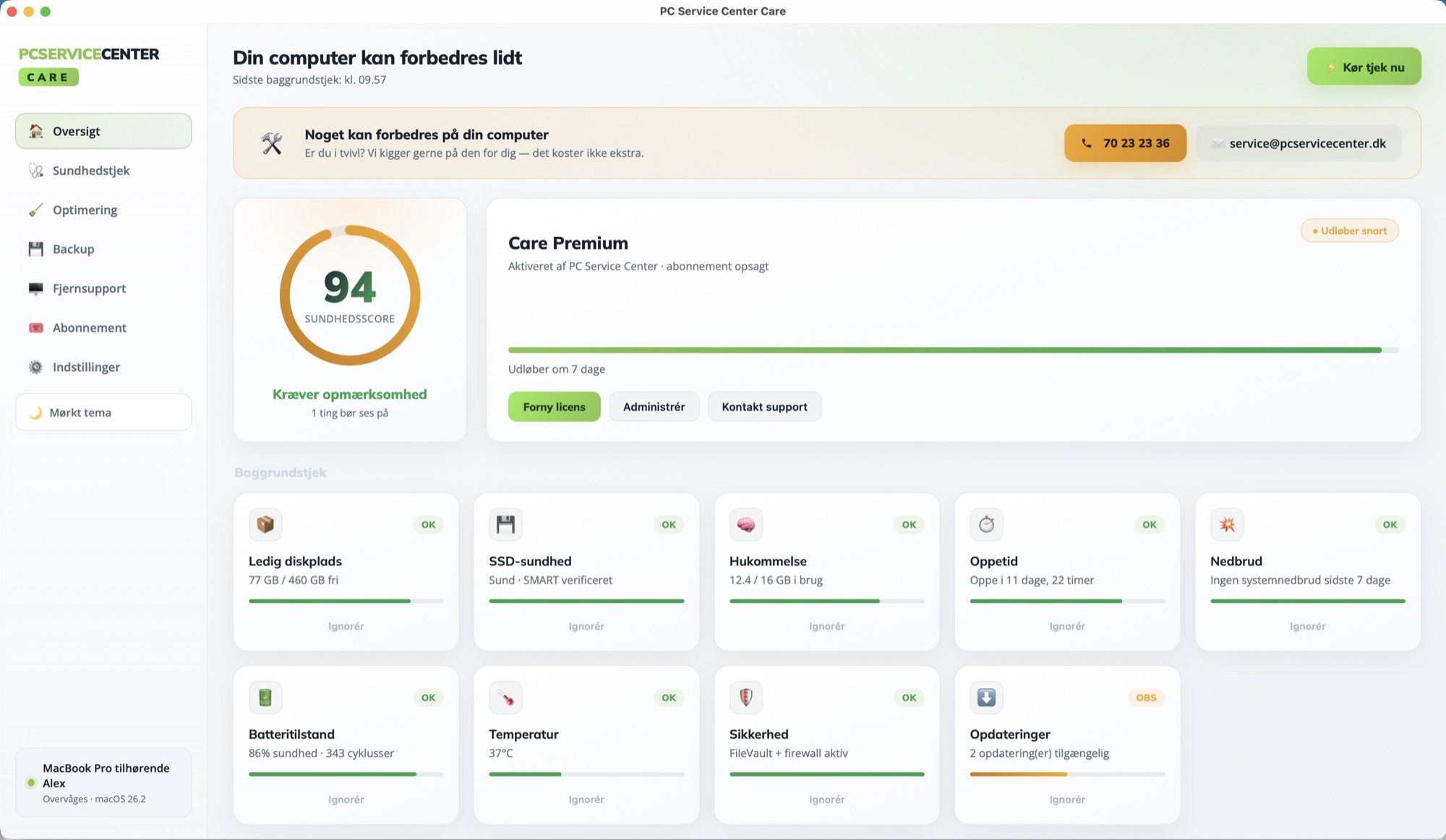Image resolution: width=1446 pixels, height=840 pixels.
Task: Ignore the Batteritilstand check
Action: pyautogui.click(x=346, y=800)
